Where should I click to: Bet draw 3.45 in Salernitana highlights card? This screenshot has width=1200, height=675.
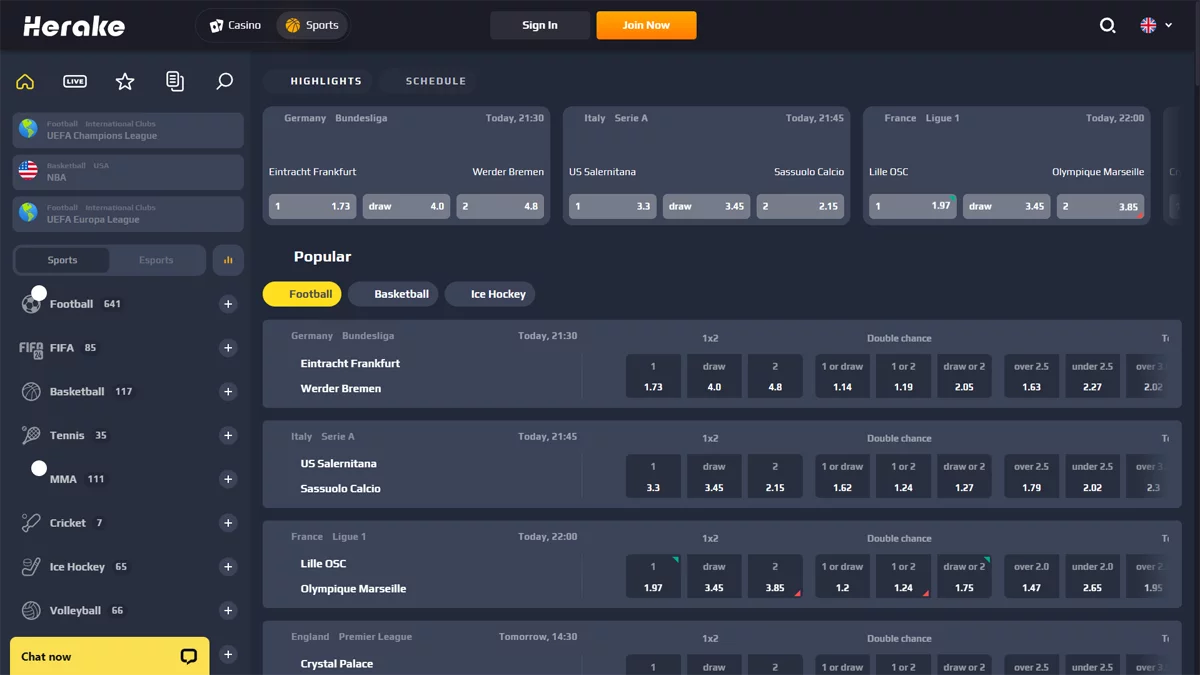tap(706, 206)
